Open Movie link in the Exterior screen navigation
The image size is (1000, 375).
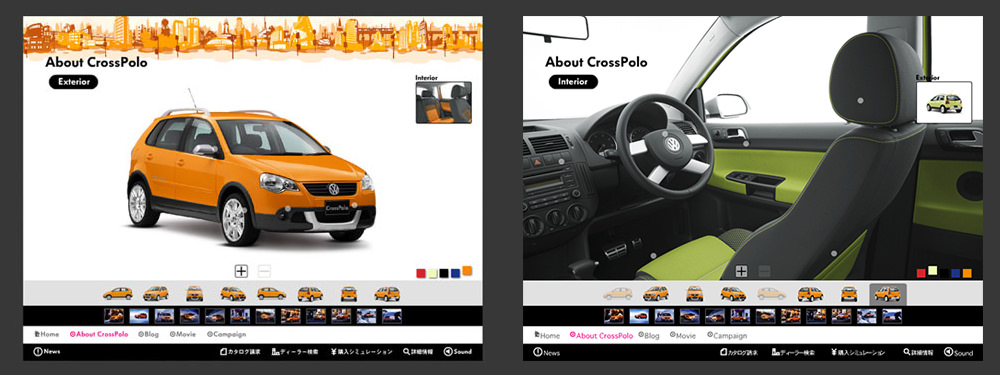[183, 334]
